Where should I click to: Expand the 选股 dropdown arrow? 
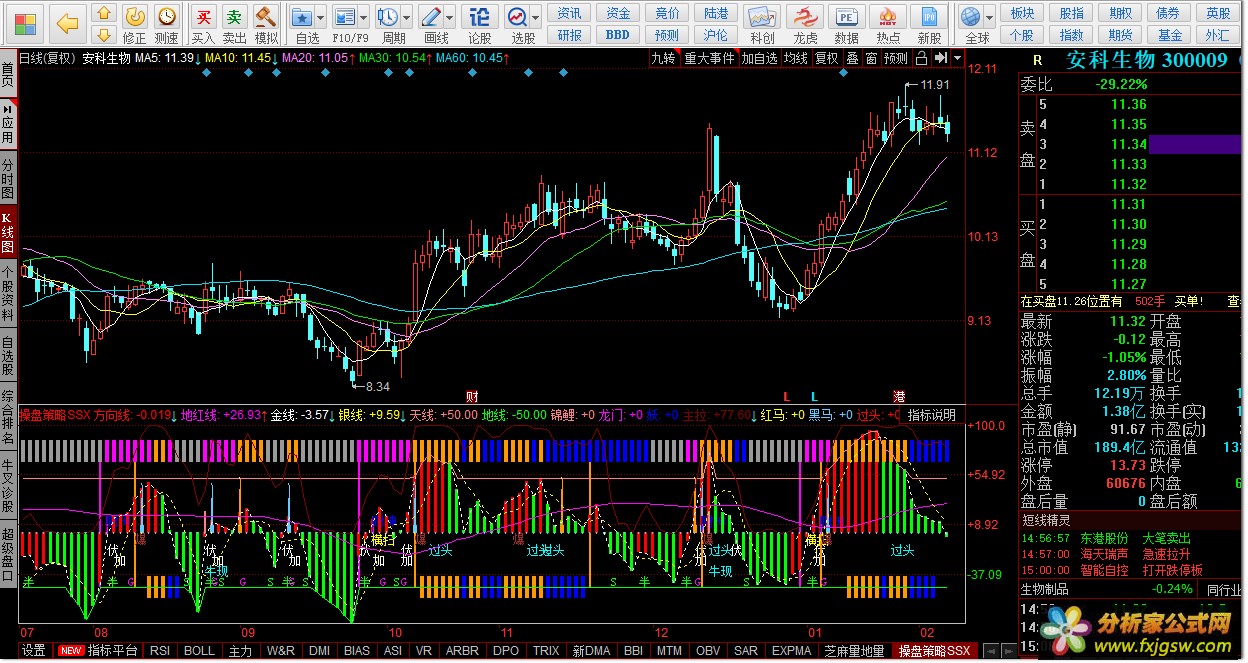(536, 18)
